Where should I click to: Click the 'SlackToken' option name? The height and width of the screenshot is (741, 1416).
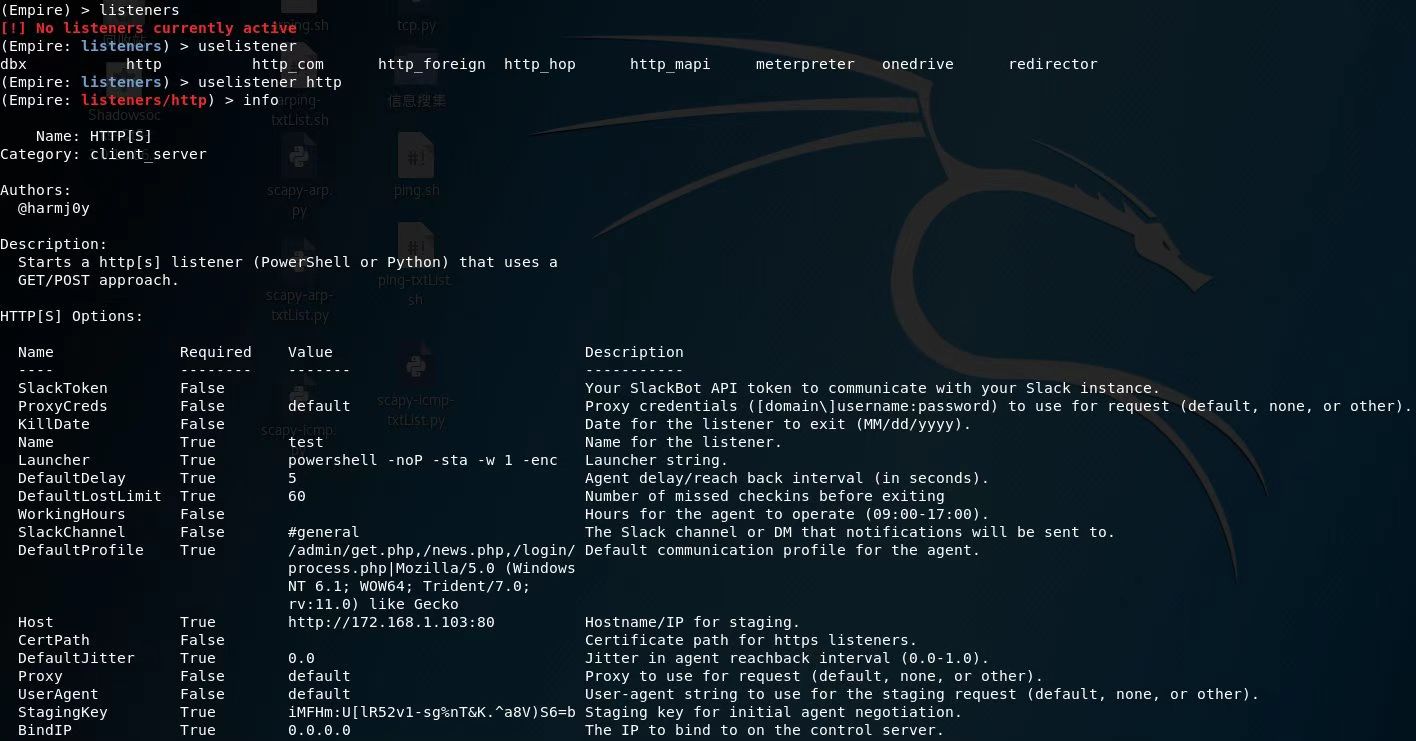tap(63, 388)
